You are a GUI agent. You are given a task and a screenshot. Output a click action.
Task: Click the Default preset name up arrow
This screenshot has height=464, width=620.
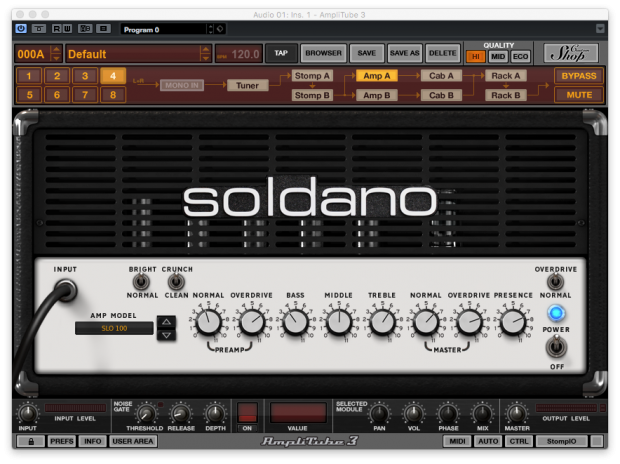click(205, 50)
